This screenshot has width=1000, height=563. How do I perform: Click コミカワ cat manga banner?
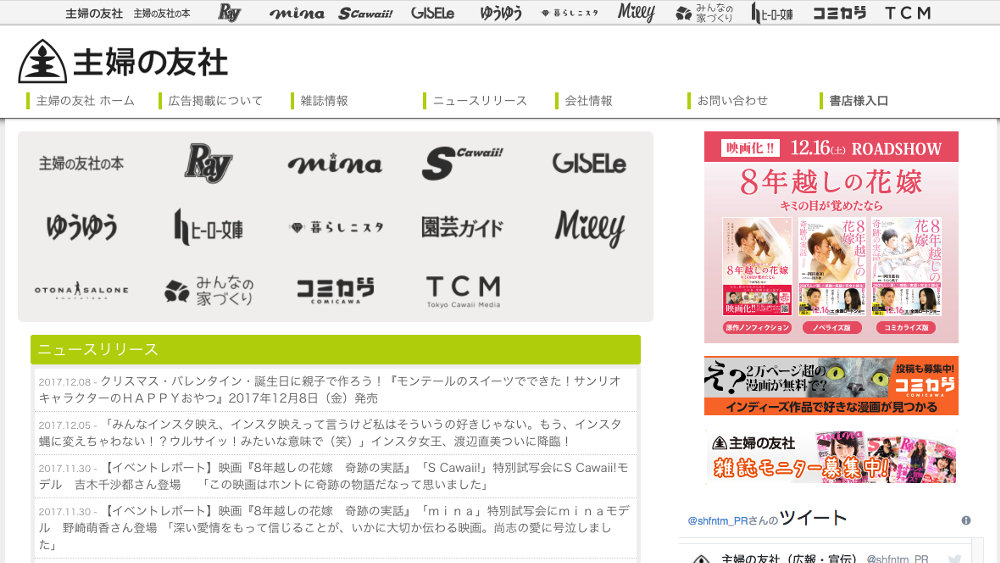click(831, 386)
